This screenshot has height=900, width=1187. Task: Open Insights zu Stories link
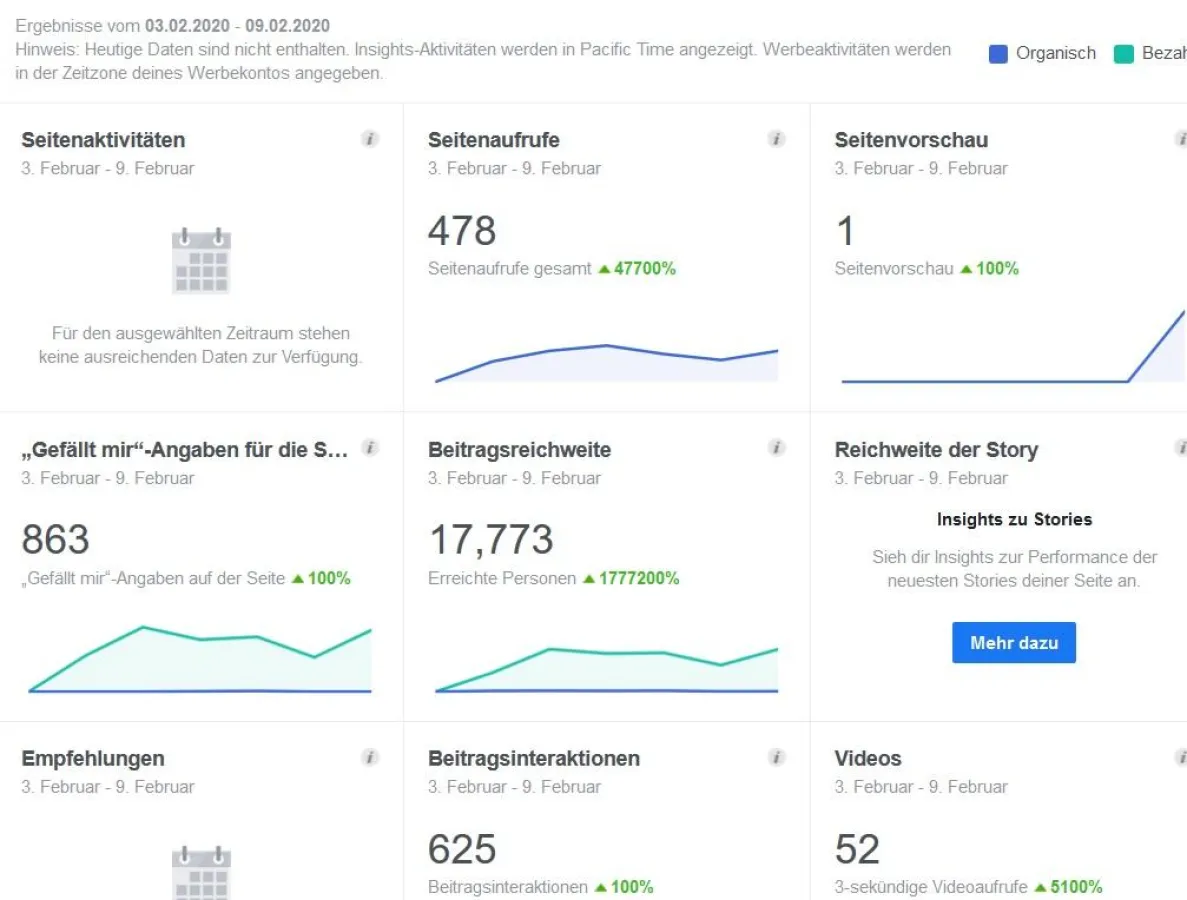click(x=1013, y=519)
